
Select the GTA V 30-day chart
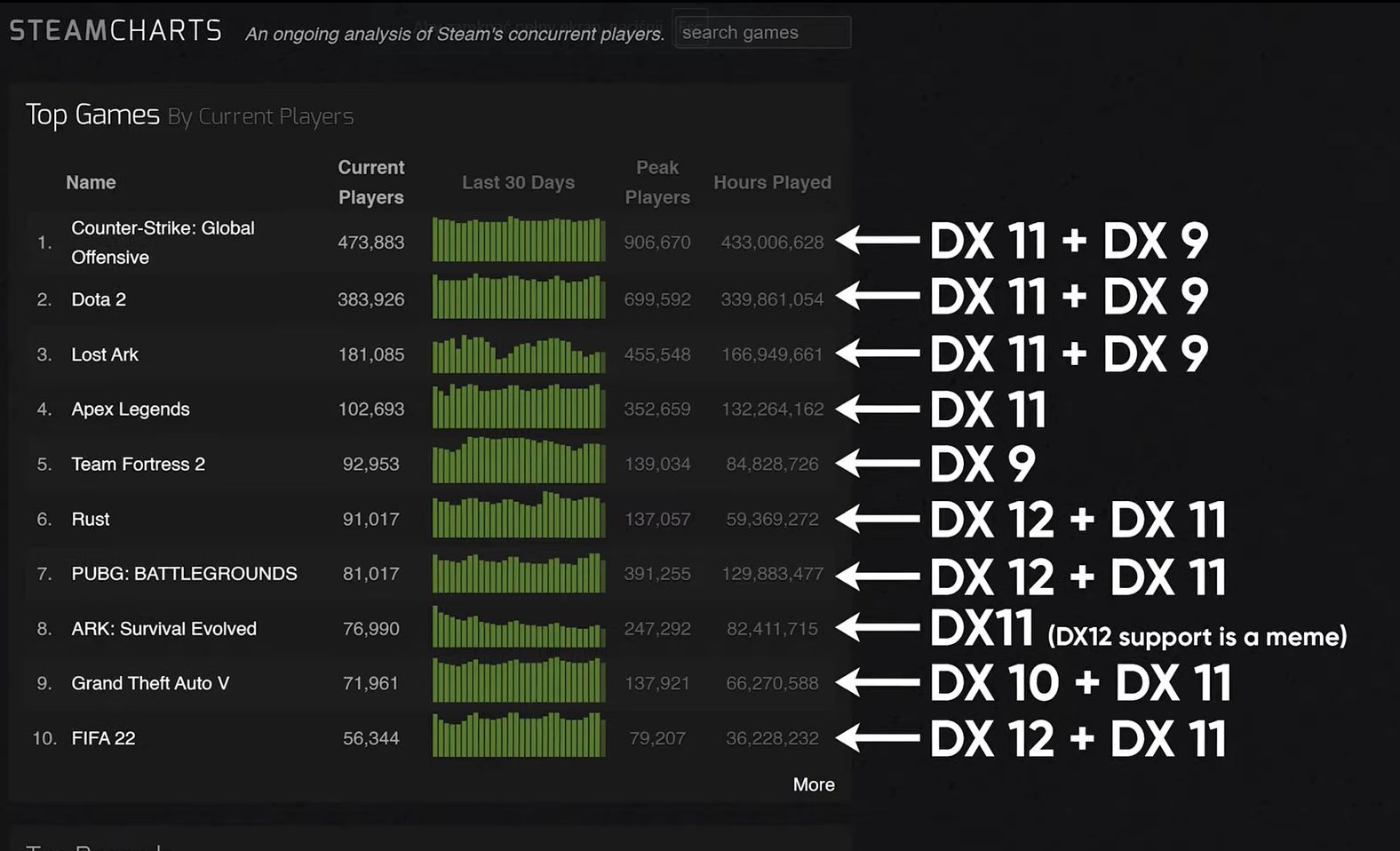coord(519,680)
